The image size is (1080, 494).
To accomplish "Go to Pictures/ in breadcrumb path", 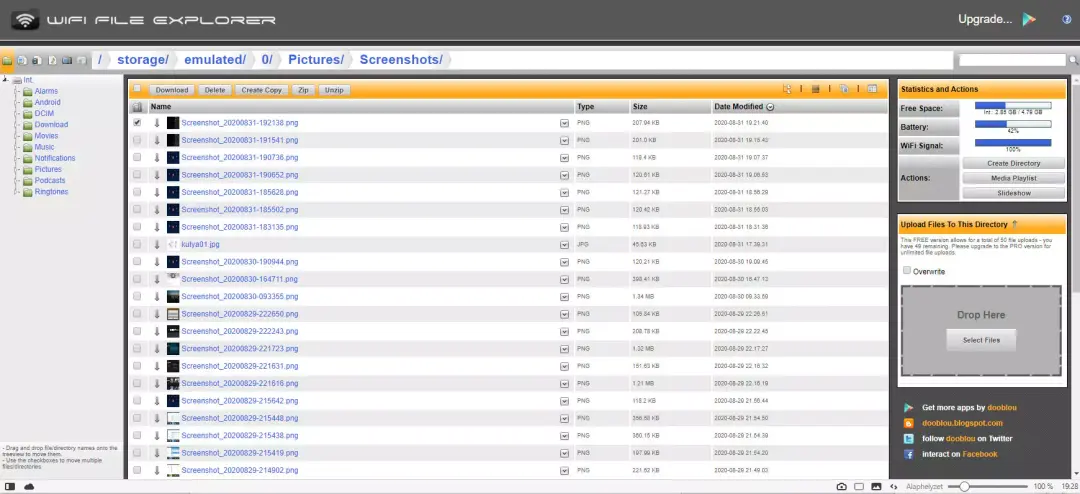I will point(316,60).
